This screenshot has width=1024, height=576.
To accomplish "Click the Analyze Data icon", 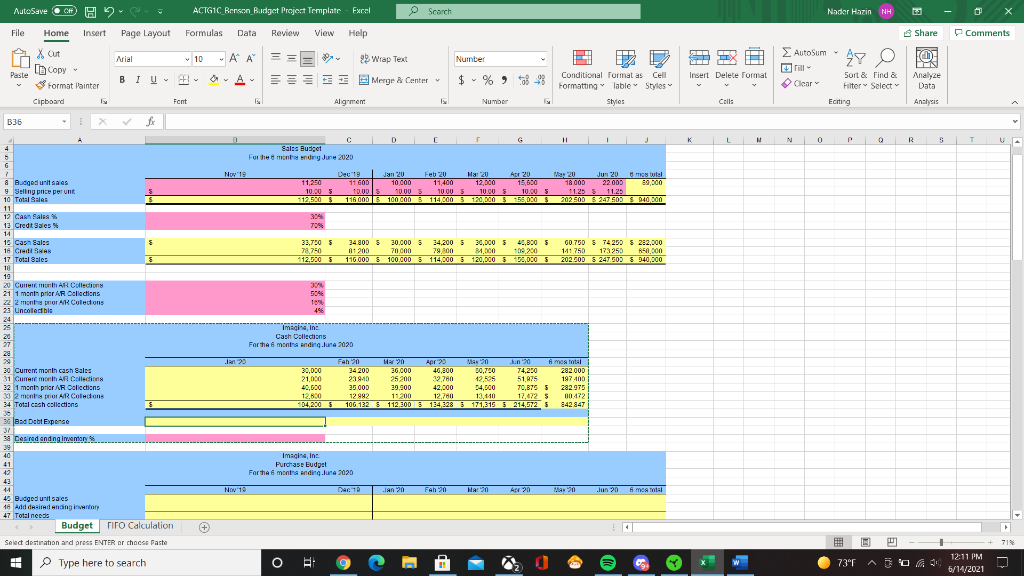I will [x=928, y=70].
